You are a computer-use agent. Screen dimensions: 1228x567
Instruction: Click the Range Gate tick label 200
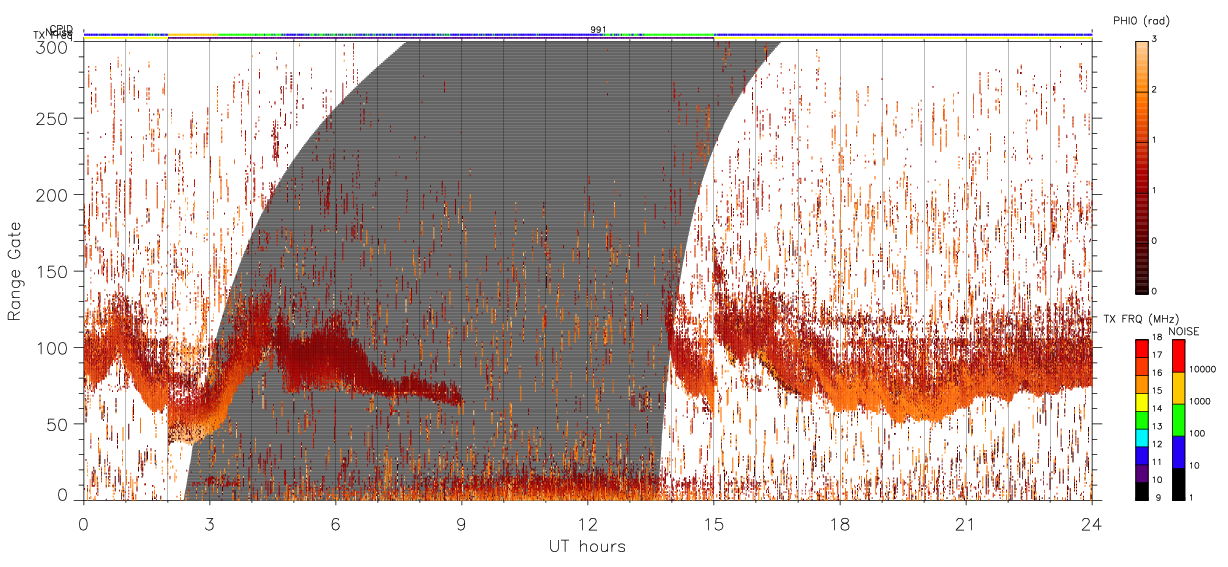tap(53, 195)
